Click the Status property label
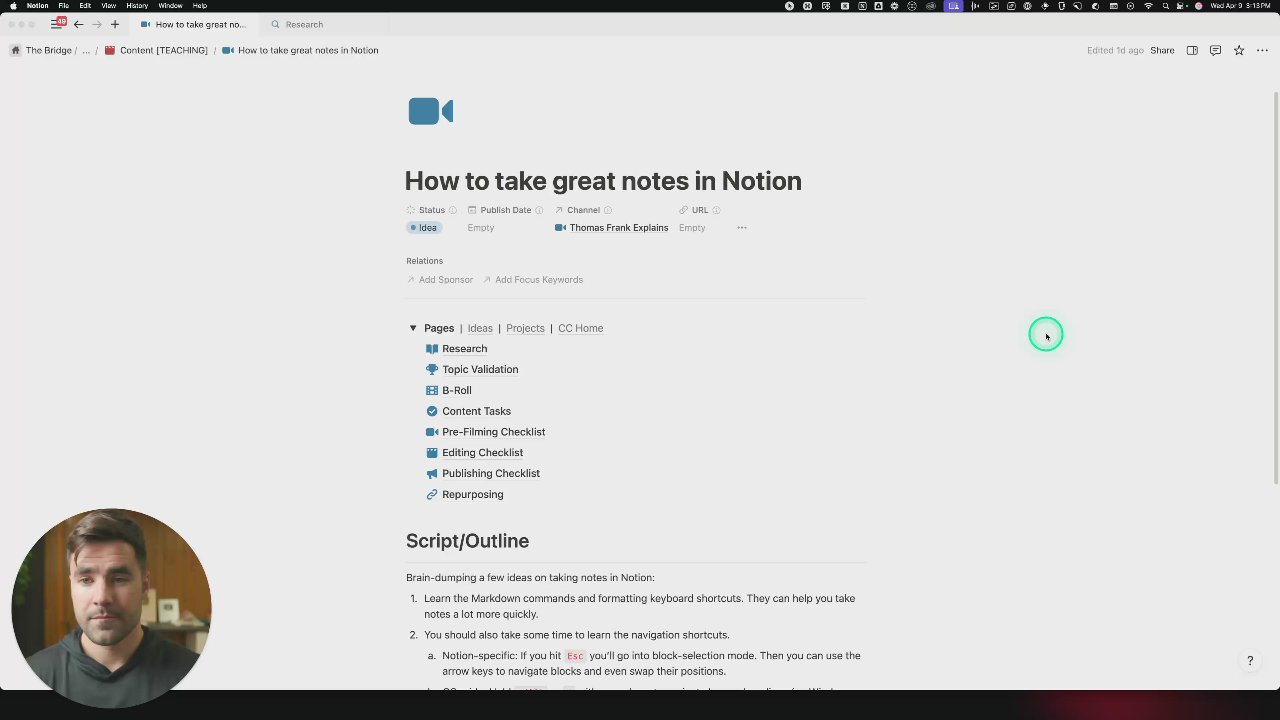 click(431, 210)
